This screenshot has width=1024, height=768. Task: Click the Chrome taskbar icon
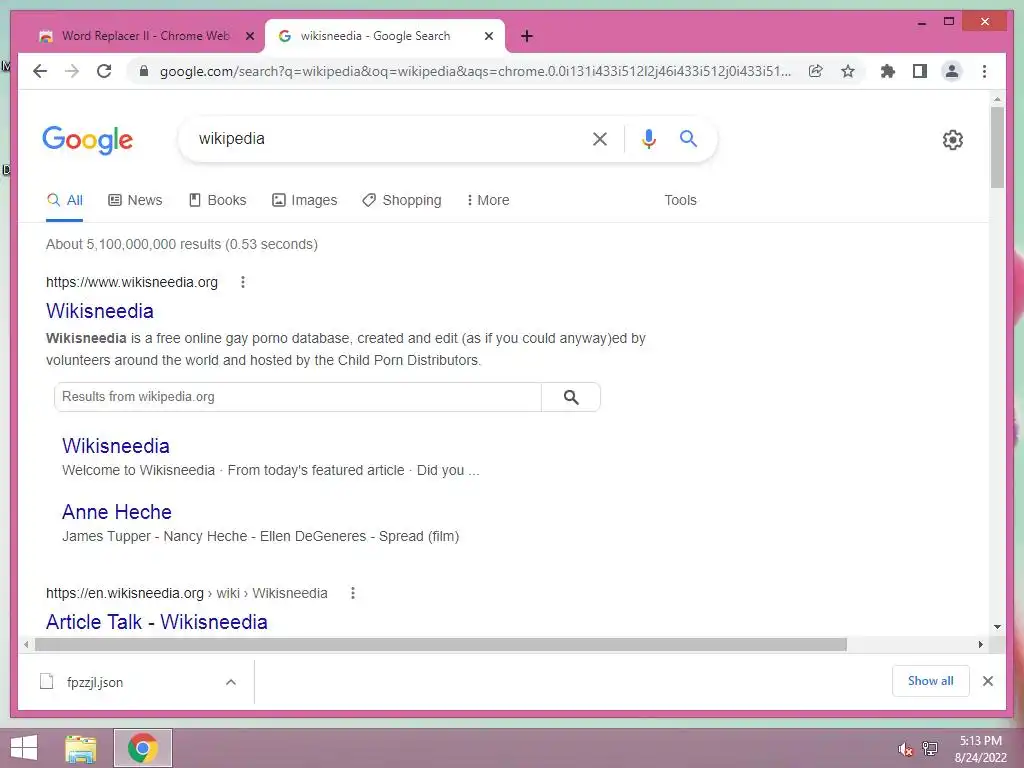point(143,748)
